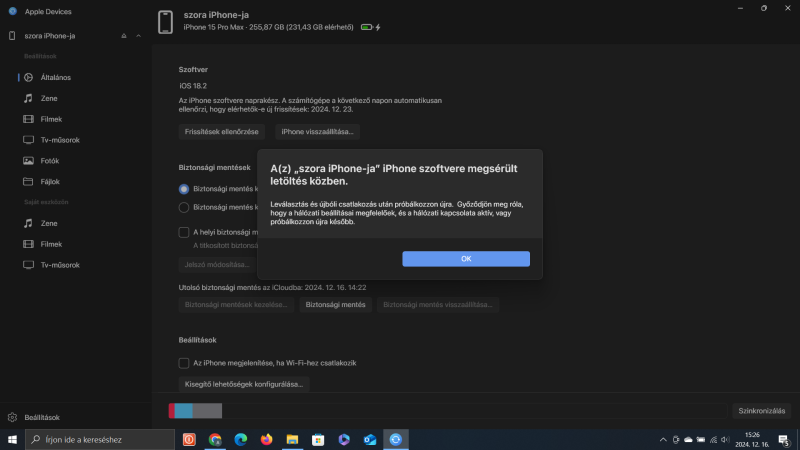Click Biztonsági mentés visszaállítása button
Screen dimensions: 800x450
tap(438, 305)
